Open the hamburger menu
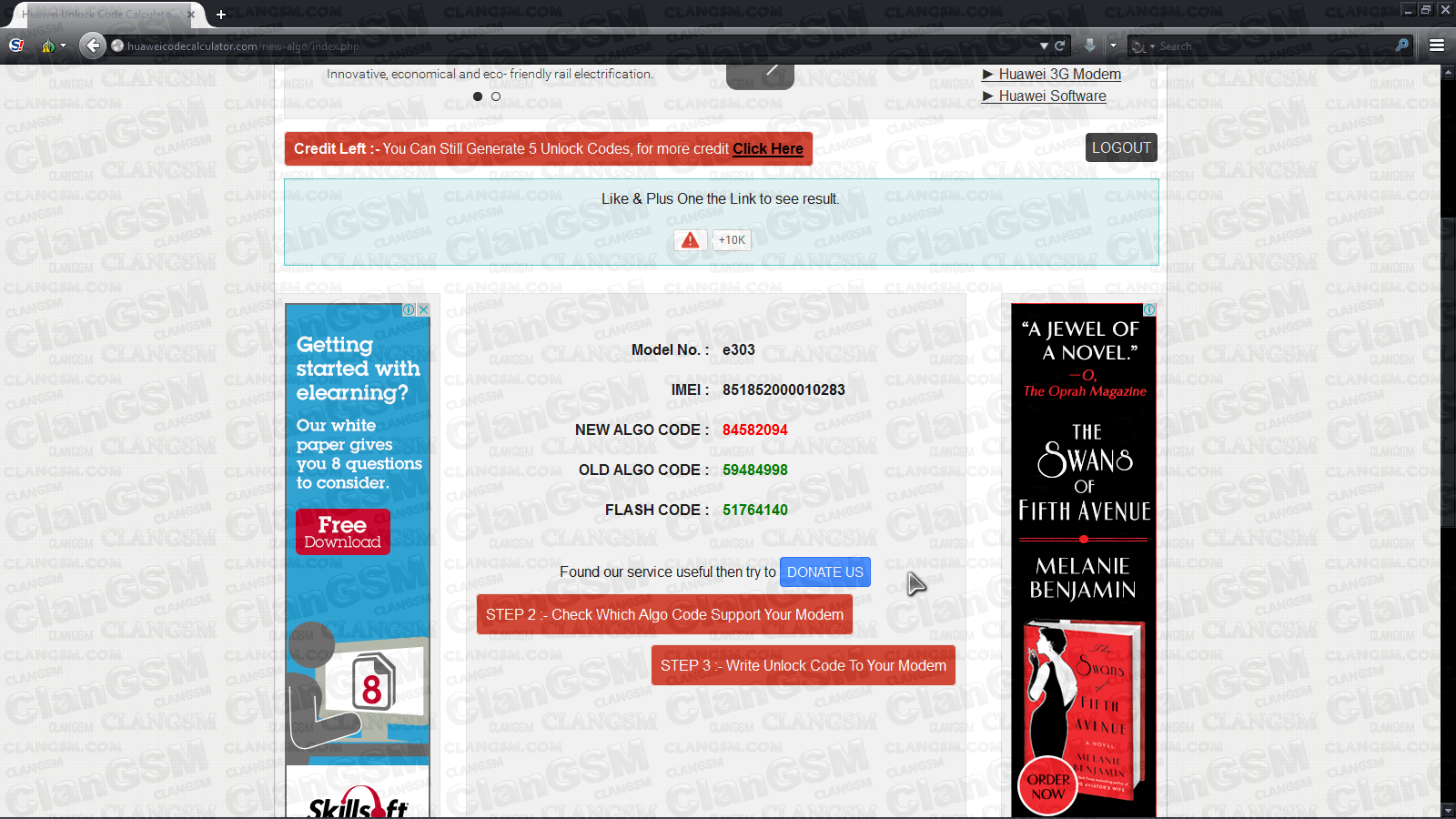Screen dimensions: 1456x819 click(x=1437, y=45)
